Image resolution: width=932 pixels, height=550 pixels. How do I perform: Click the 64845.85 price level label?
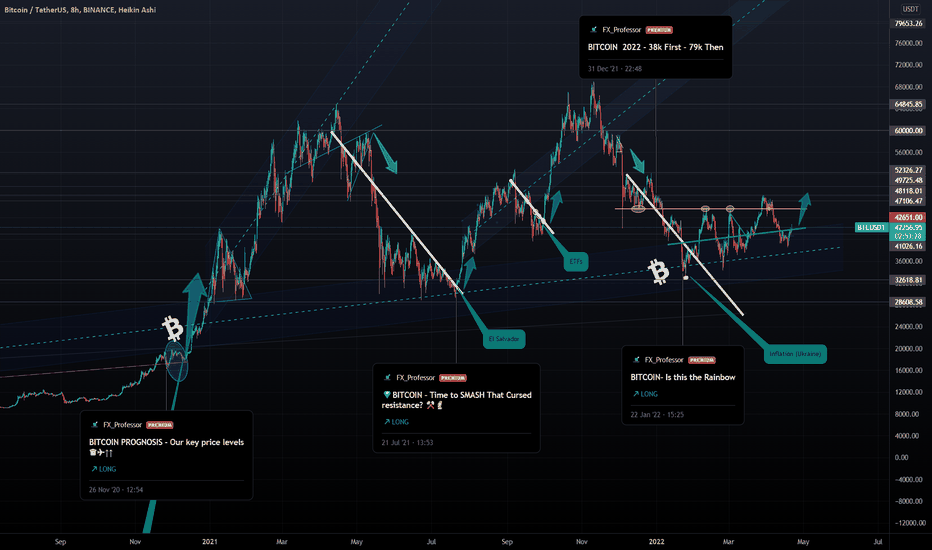coord(908,105)
